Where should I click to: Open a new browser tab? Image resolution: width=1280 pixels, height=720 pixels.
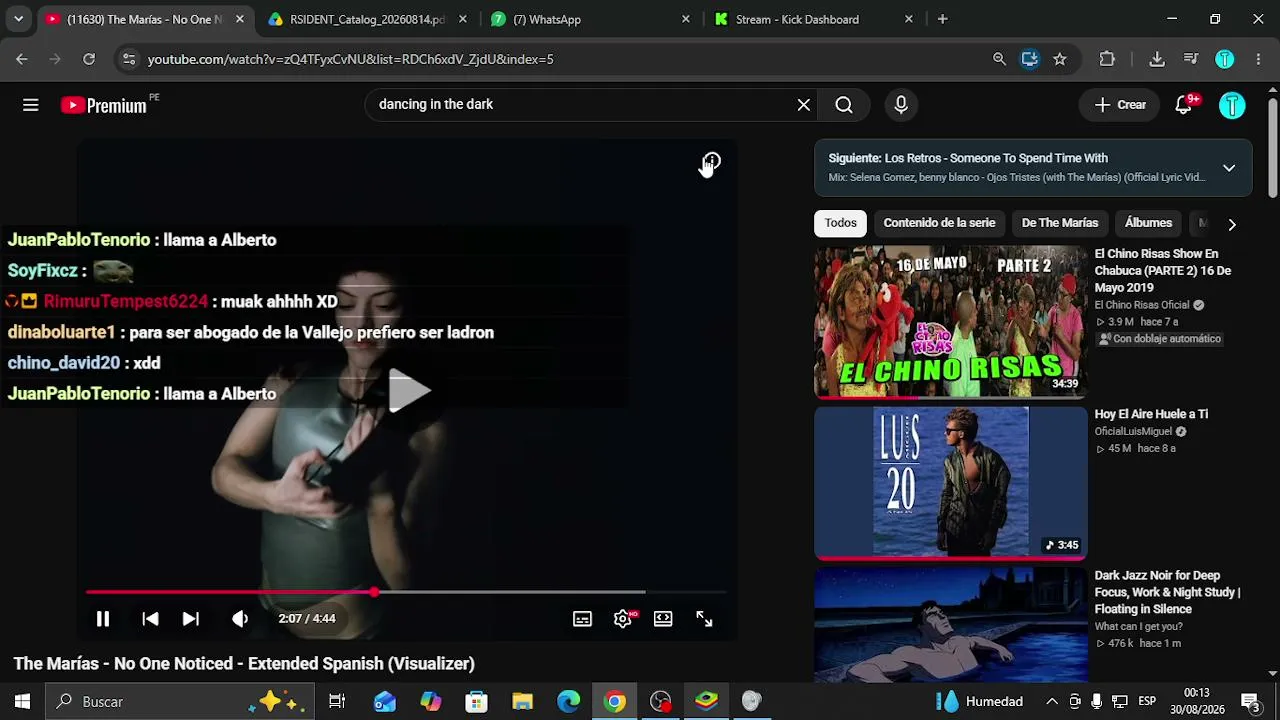[x=942, y=19]
